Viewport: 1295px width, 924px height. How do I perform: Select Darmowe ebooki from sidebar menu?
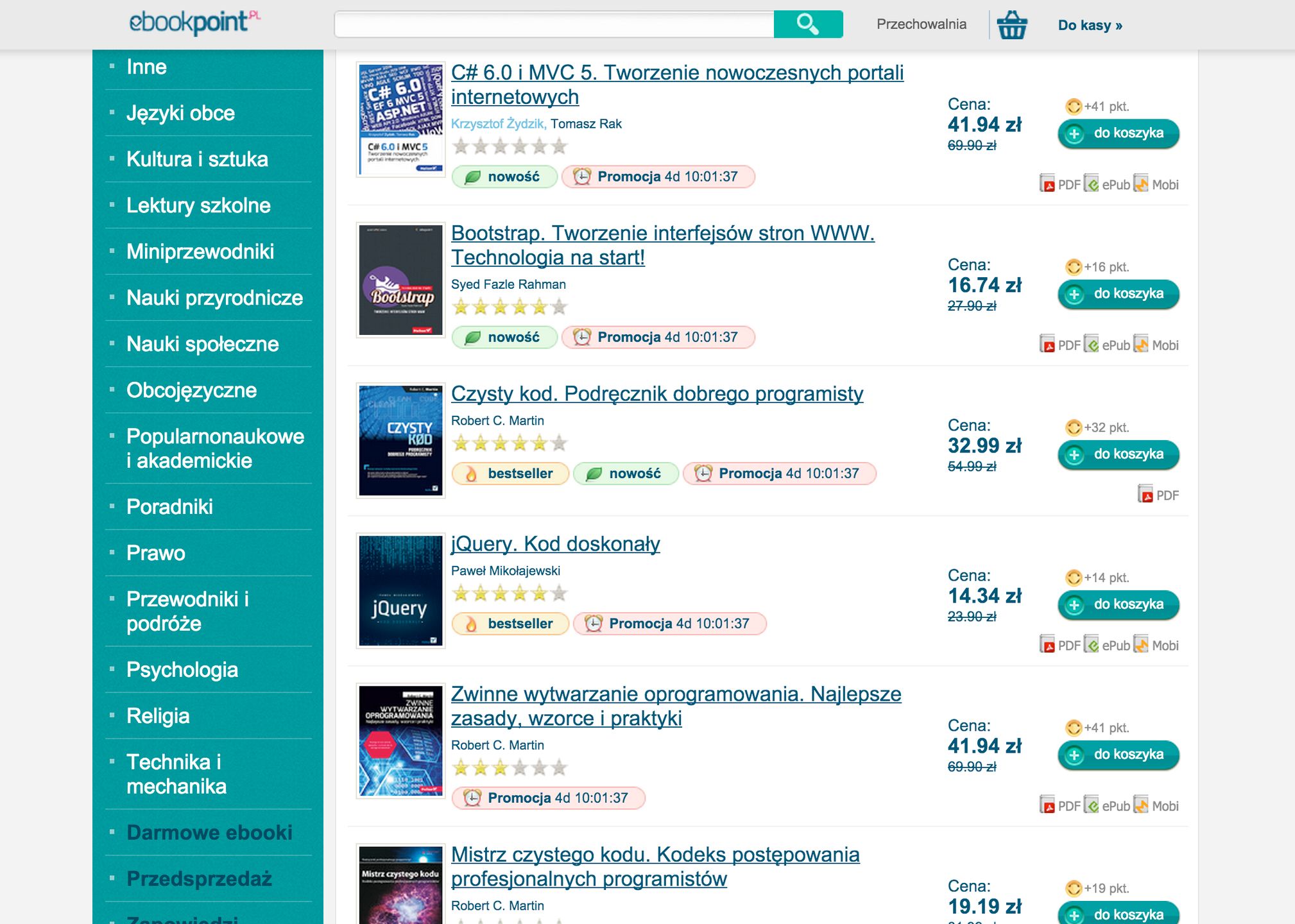pyautogui.click(x=209, y=832)
